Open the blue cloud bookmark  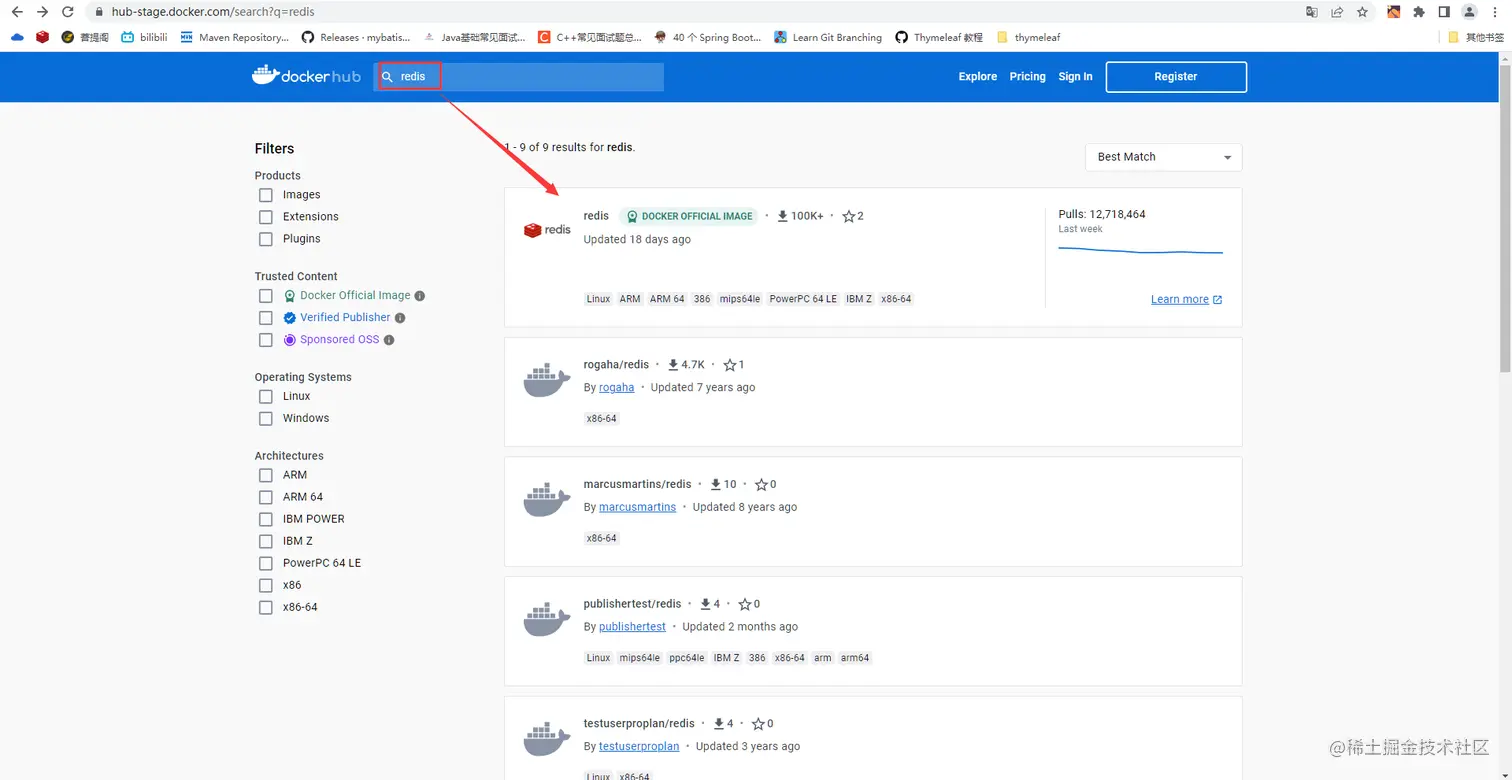coord(17,37)
